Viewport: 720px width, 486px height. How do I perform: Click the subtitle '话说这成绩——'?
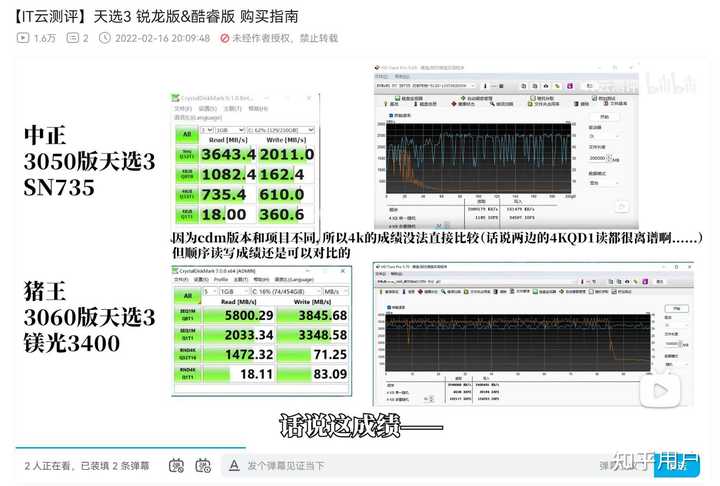pos(361,426)
